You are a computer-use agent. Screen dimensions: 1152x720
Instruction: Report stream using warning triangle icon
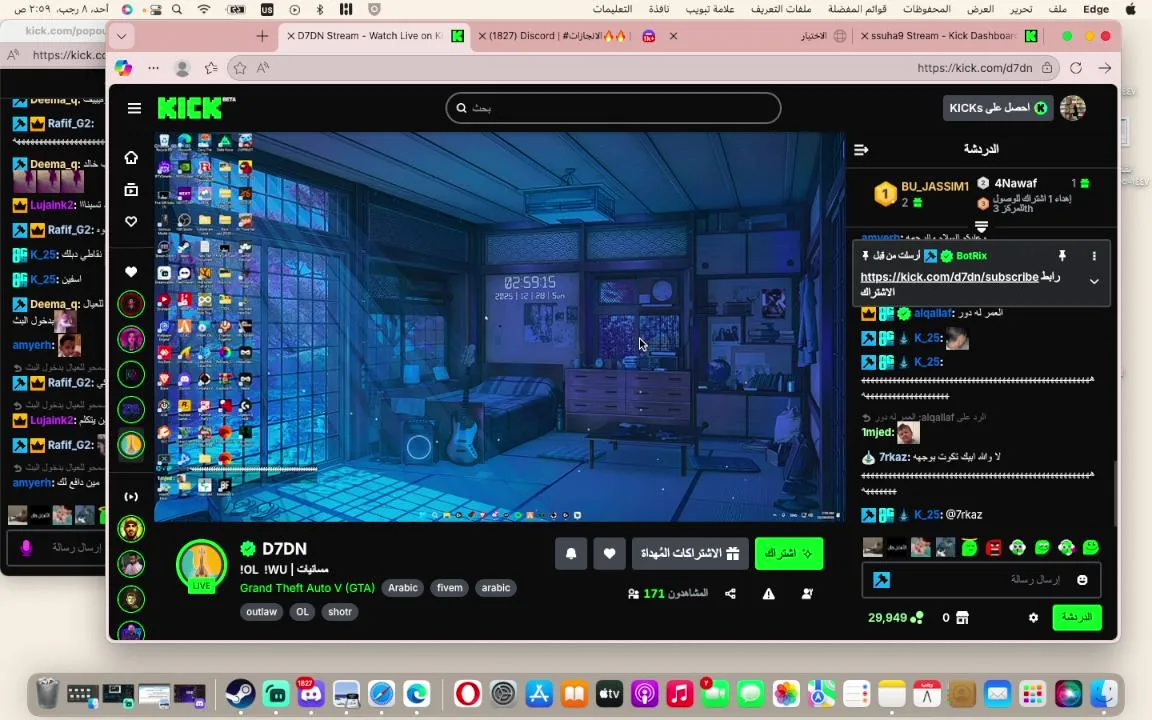click(768, 594)
